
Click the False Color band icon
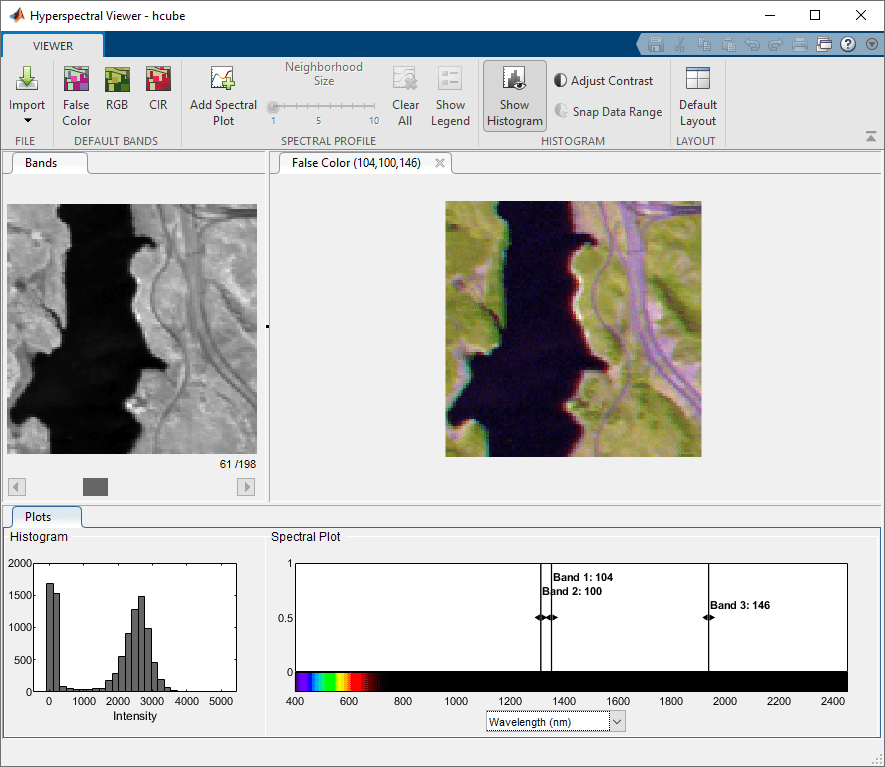pyautogui.click(x=76, y=80)
